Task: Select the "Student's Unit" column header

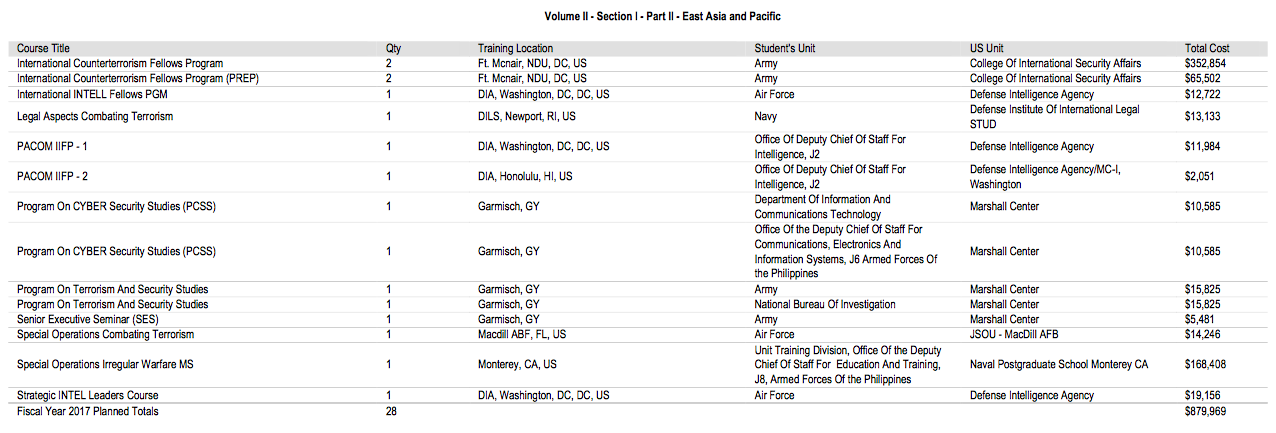Action: pos(785,48)
